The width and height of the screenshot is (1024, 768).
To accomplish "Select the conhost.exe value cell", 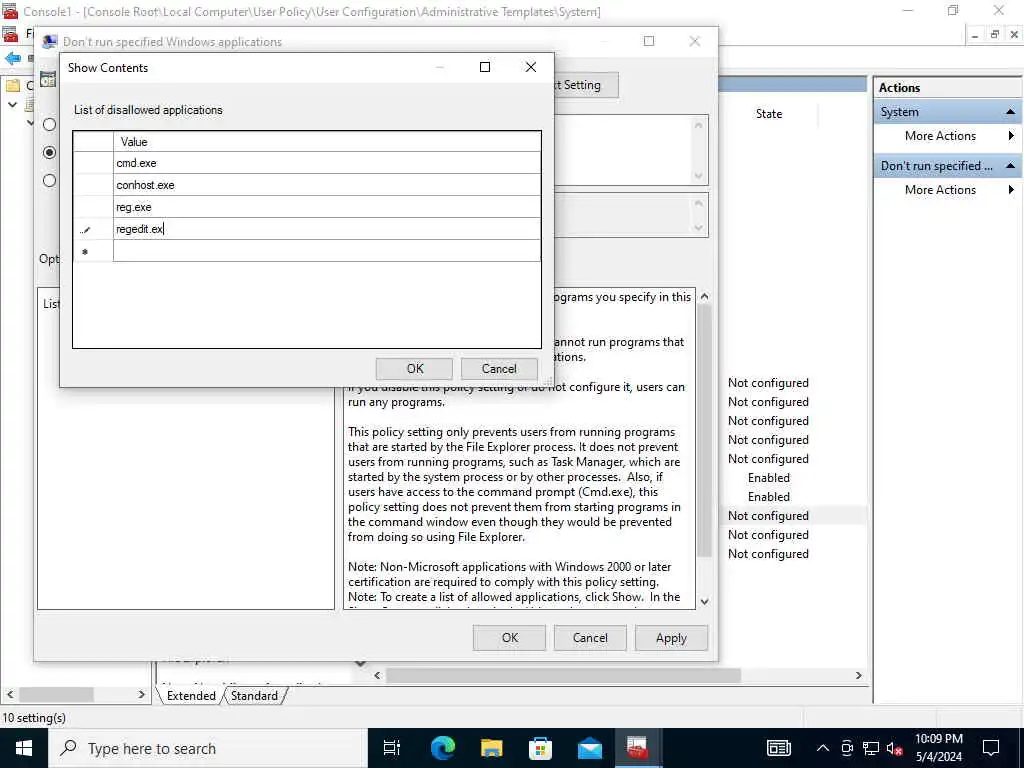I will coord(327,185).
